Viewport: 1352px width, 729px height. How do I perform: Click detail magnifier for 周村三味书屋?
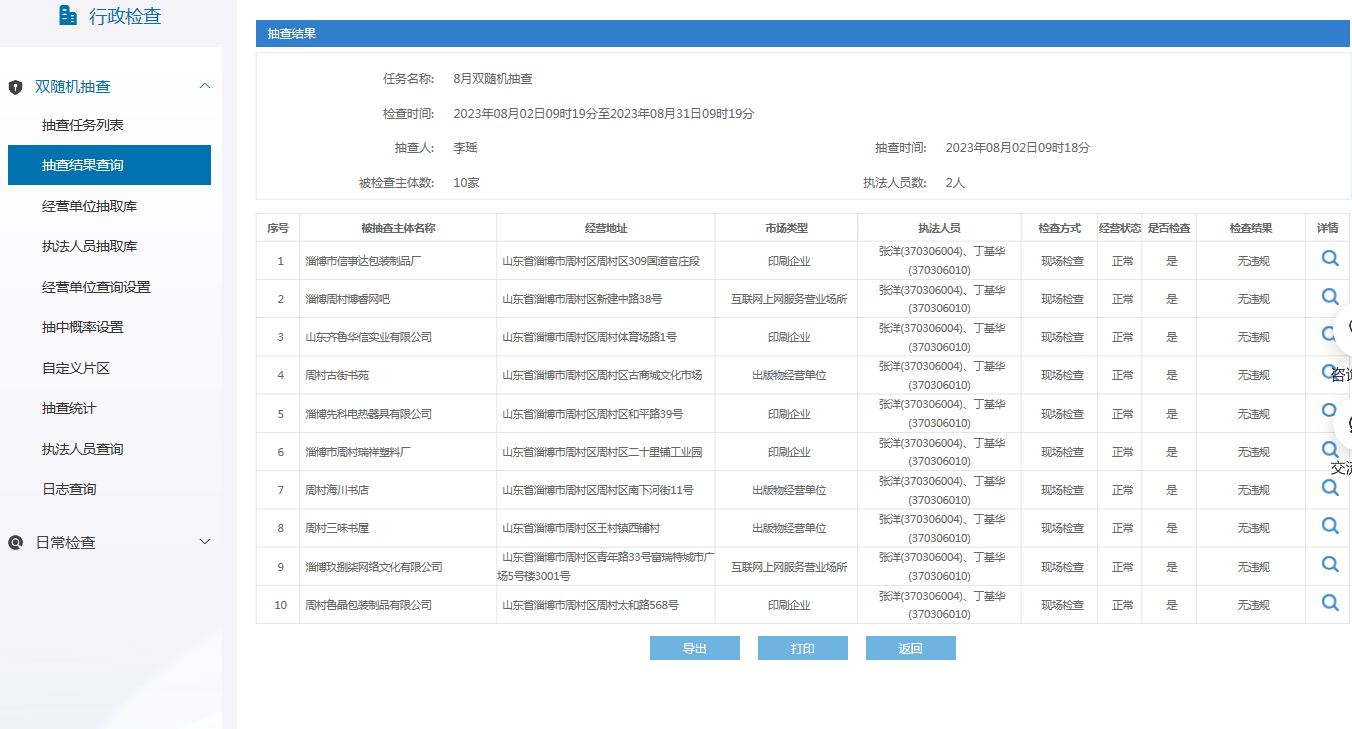coord(1329,525)
